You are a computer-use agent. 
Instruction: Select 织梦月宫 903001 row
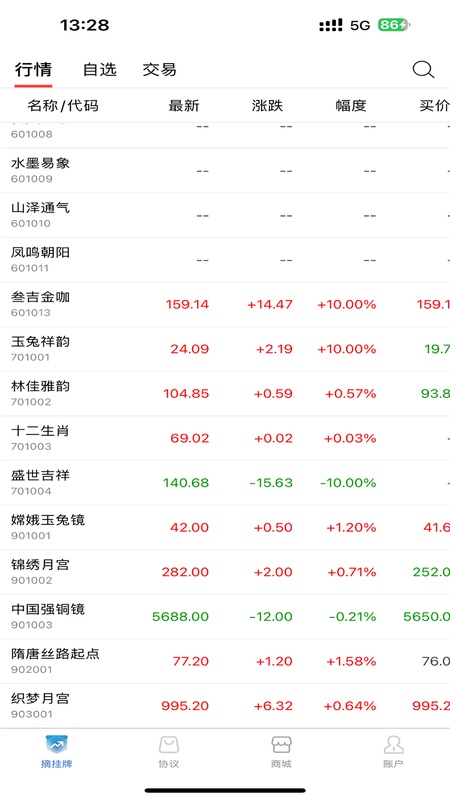coord(225,706)
